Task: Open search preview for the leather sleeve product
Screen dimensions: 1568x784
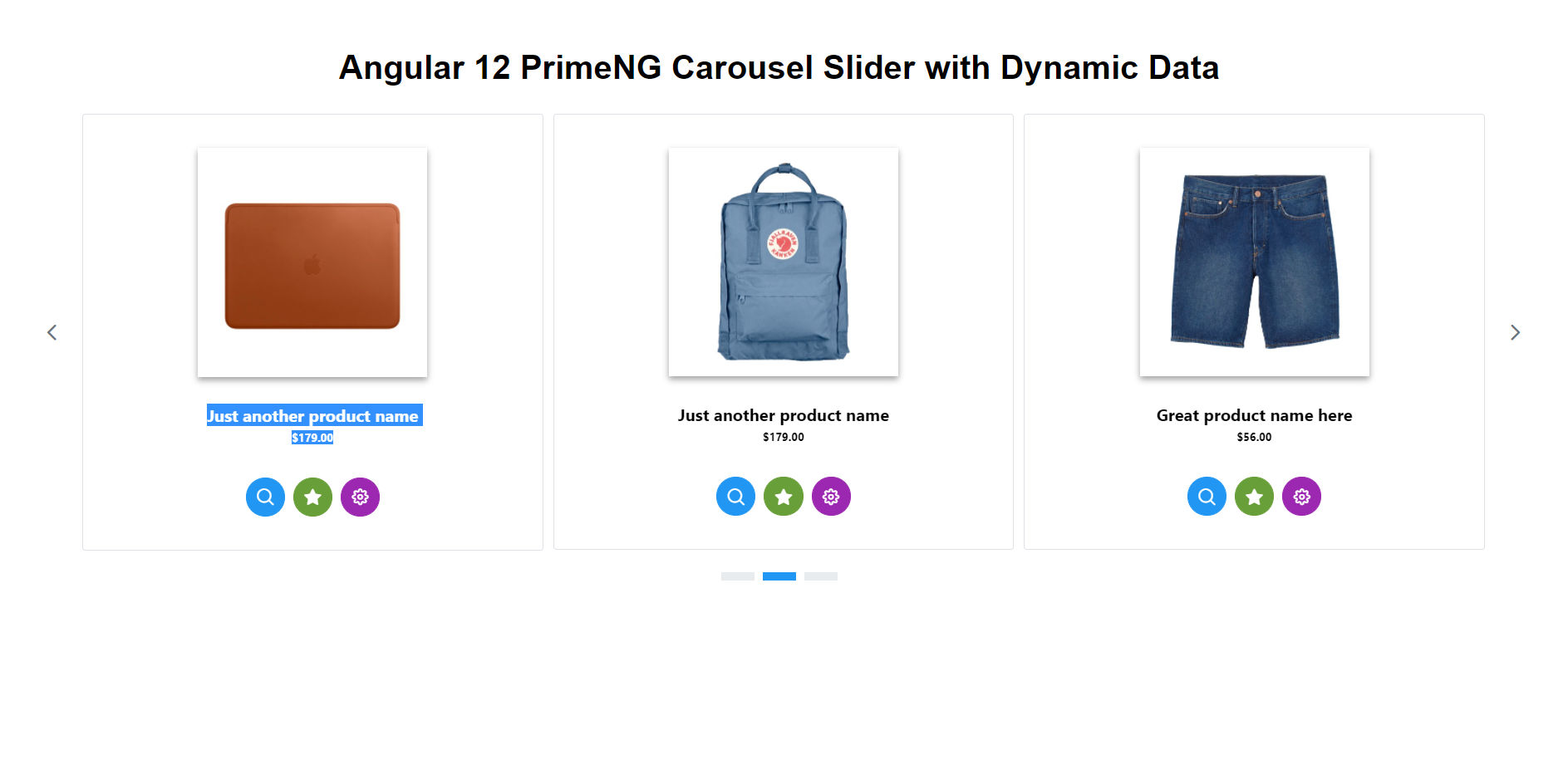Action: pos(265,497)
